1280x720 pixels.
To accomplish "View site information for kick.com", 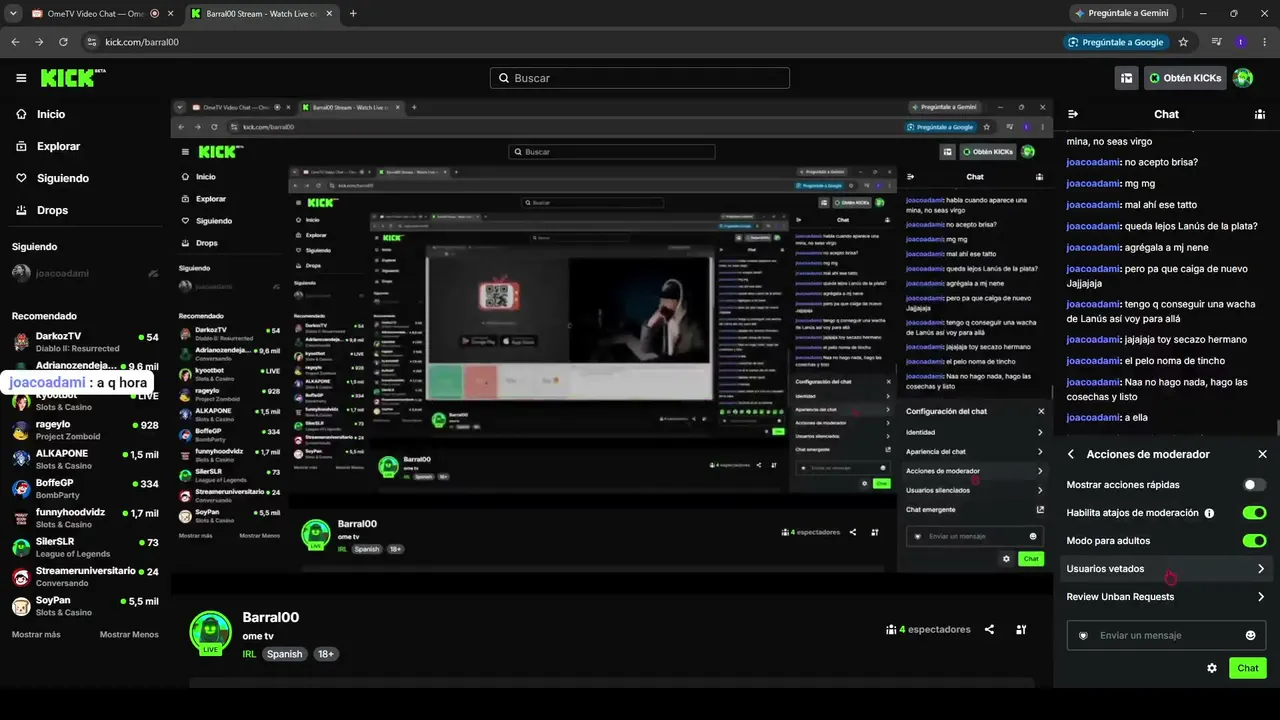I will [x=92, y=42].
